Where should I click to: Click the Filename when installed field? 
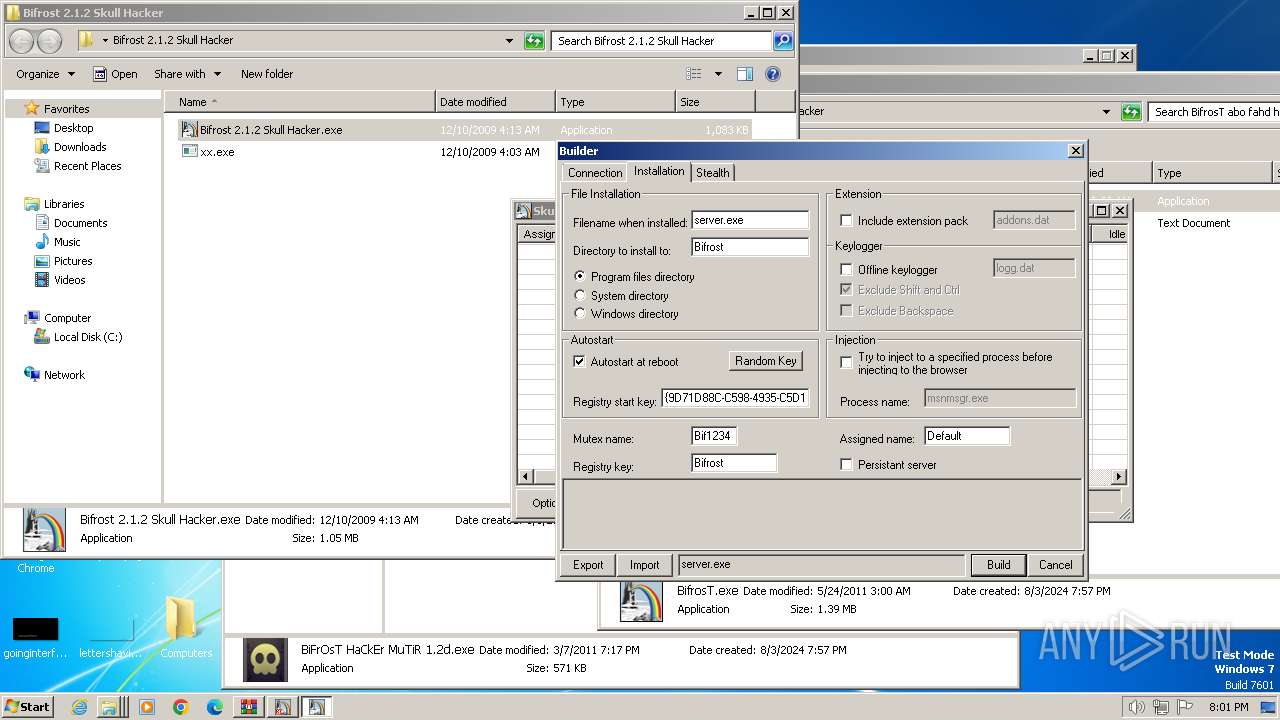click(x=750, y=220)
